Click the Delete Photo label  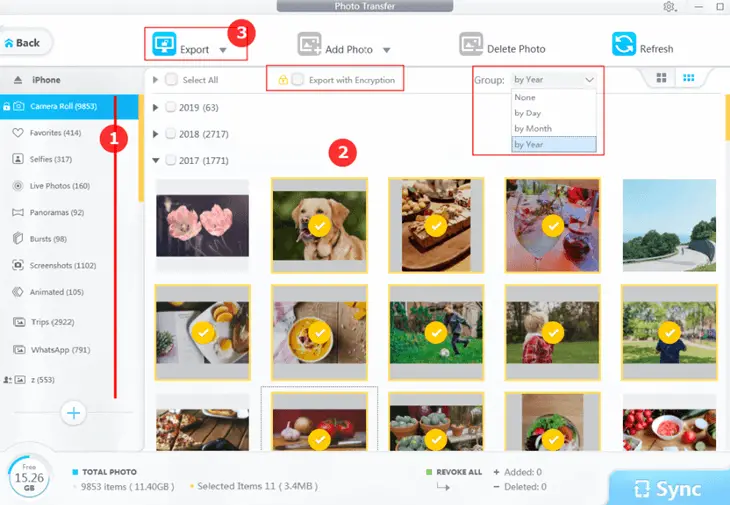(516, 49)
